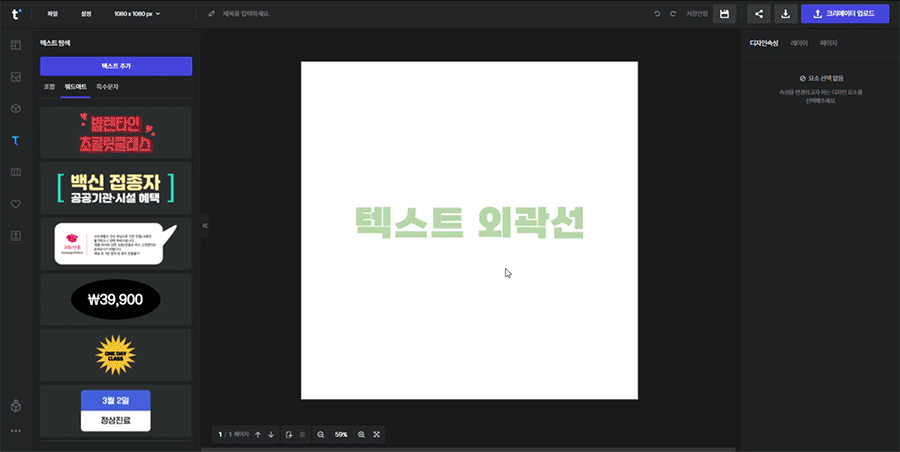Viewport: 900px width, 452px height.
Task: Zoom out with the magnifier minus icon
Action: [x=321, y=435]
